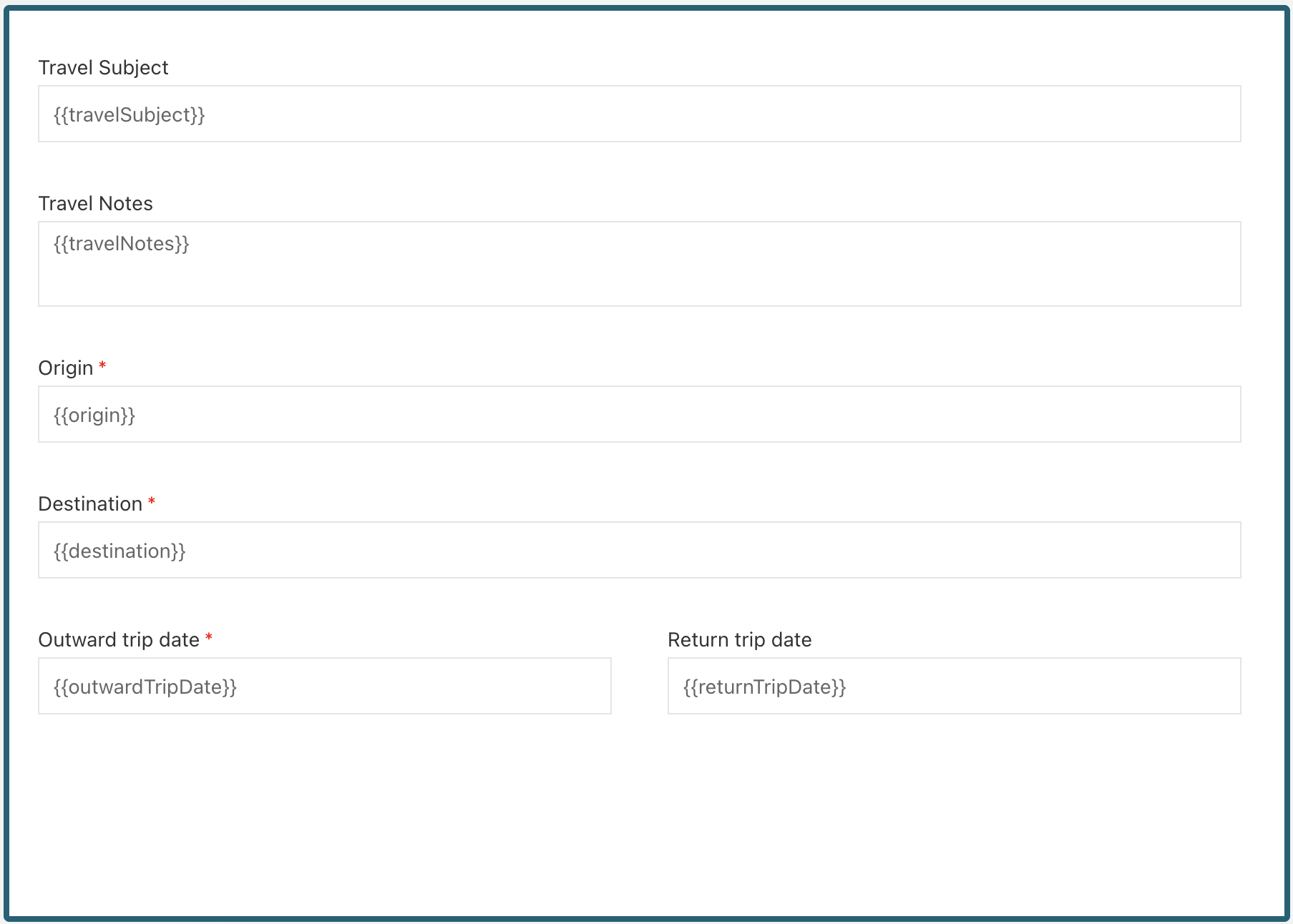Click the red asterisk after Outward trip date
This screenshot has width=1293, height=924.
209,637
